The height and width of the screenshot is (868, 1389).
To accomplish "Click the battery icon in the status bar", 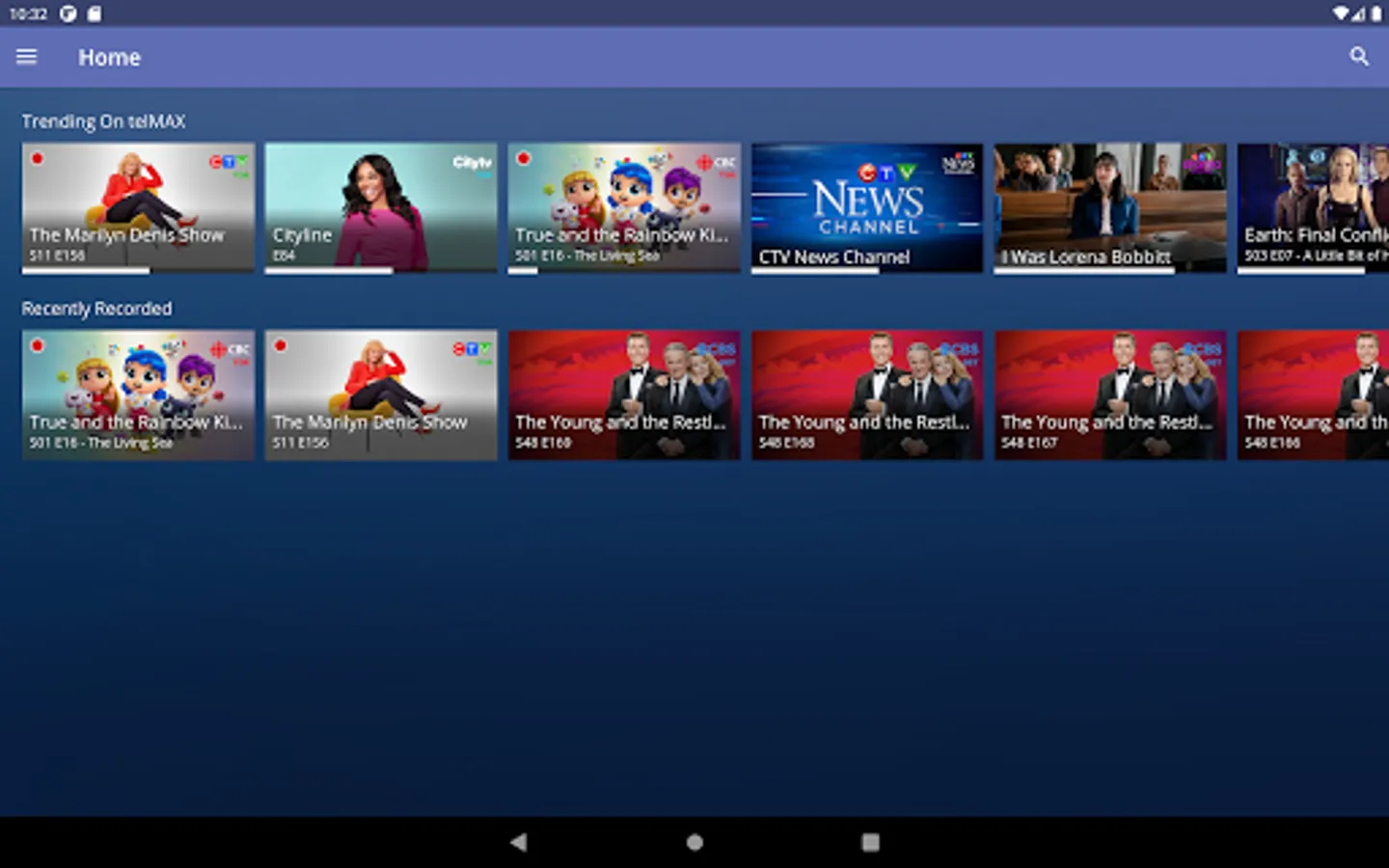I will click(1375, 14).
